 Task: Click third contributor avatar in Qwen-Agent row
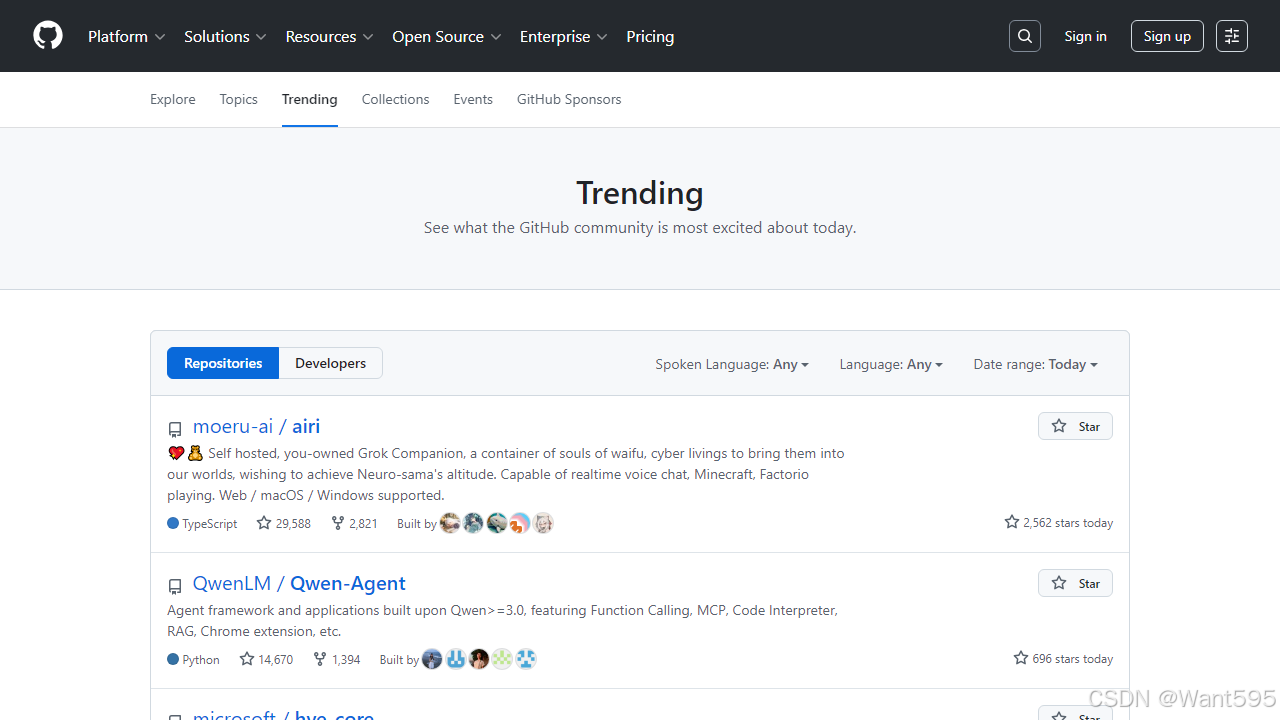point(479,659)
